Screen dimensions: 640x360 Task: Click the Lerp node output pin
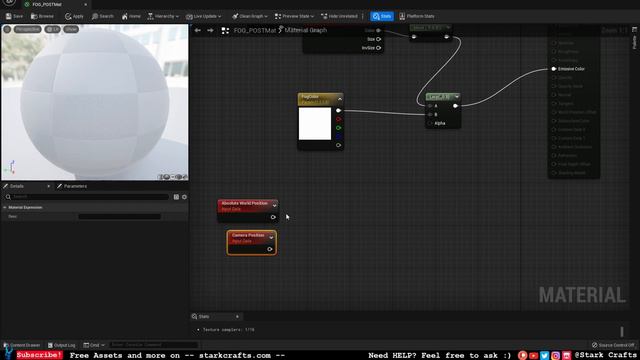coord(456,106)
